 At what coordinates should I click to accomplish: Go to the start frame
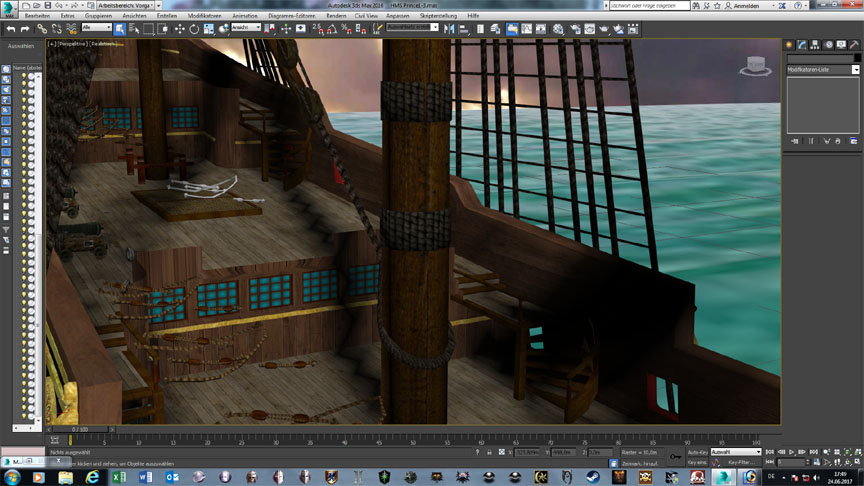[x=770, y=452]
